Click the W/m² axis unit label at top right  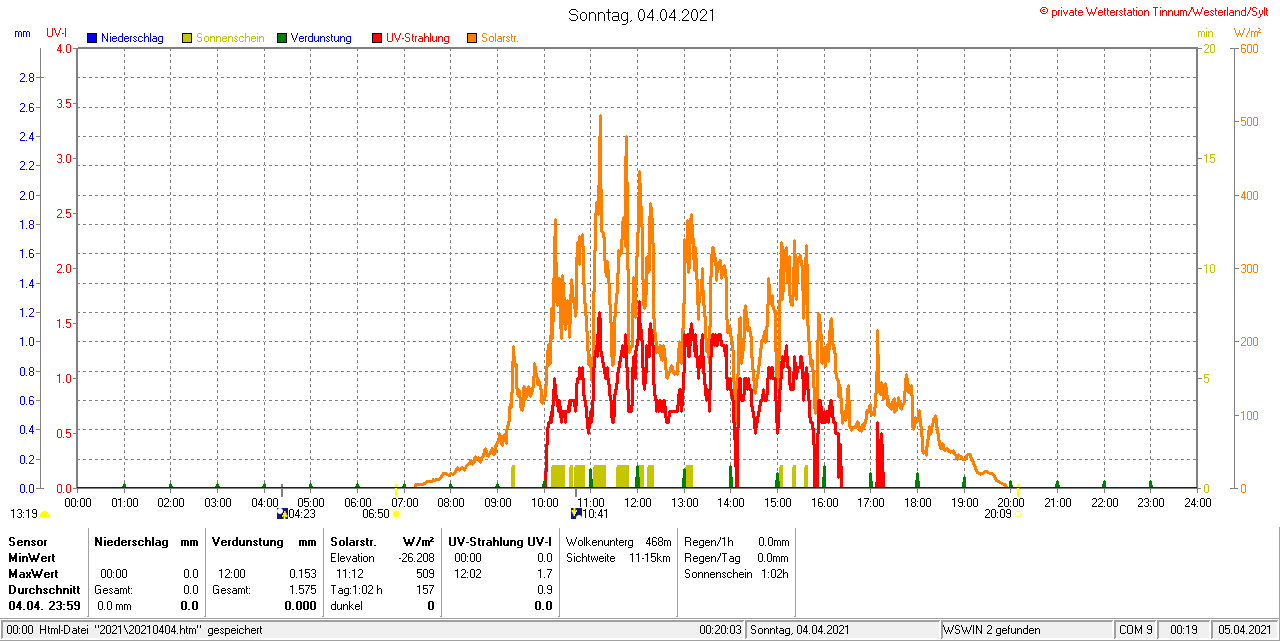point(1248,33)
